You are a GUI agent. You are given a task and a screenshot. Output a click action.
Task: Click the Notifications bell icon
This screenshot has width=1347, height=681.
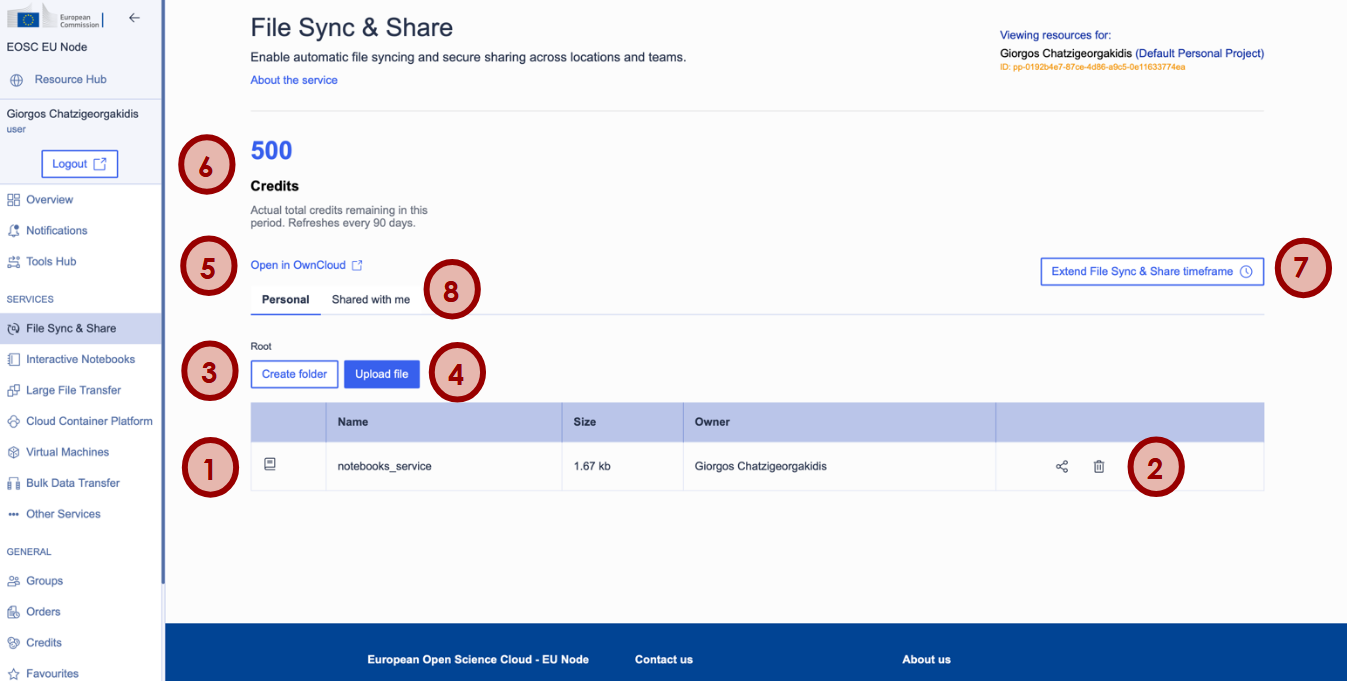pyautogui.click(x=14, y=231)
